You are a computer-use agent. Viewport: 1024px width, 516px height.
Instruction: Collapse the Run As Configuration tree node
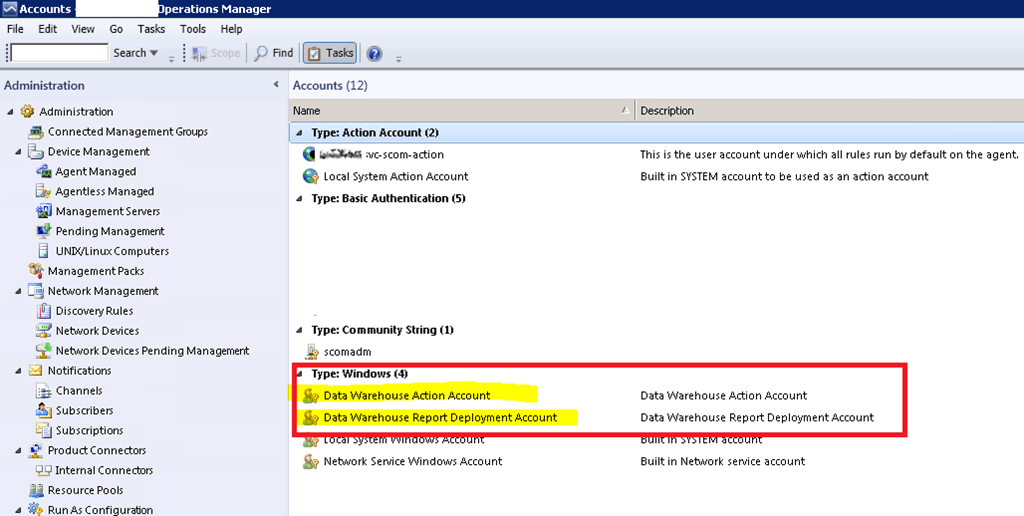(x=18, y=509)
